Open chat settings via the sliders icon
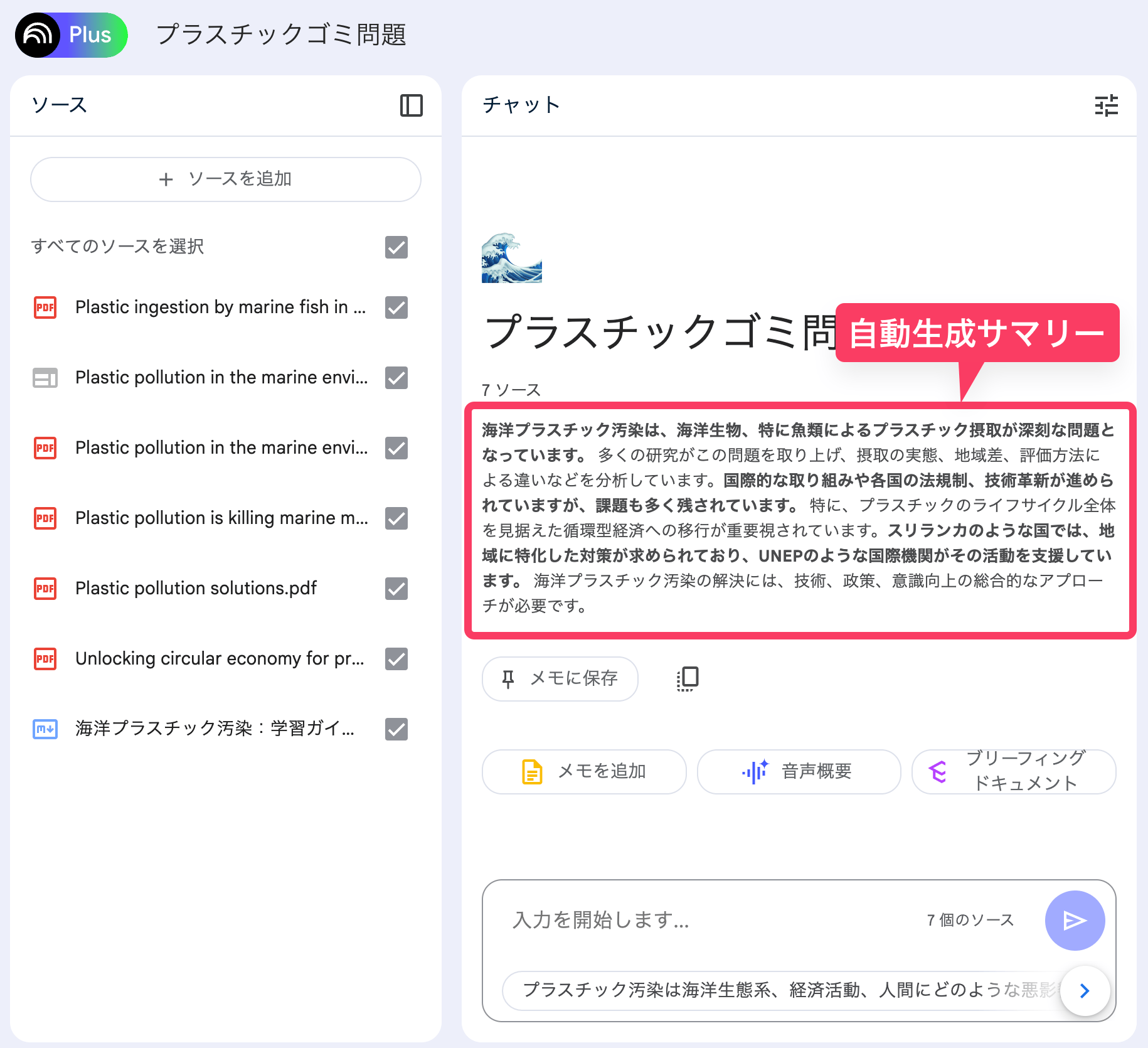The height and width of the screenshot is (1048, 1148). (x=1106, y=105)
